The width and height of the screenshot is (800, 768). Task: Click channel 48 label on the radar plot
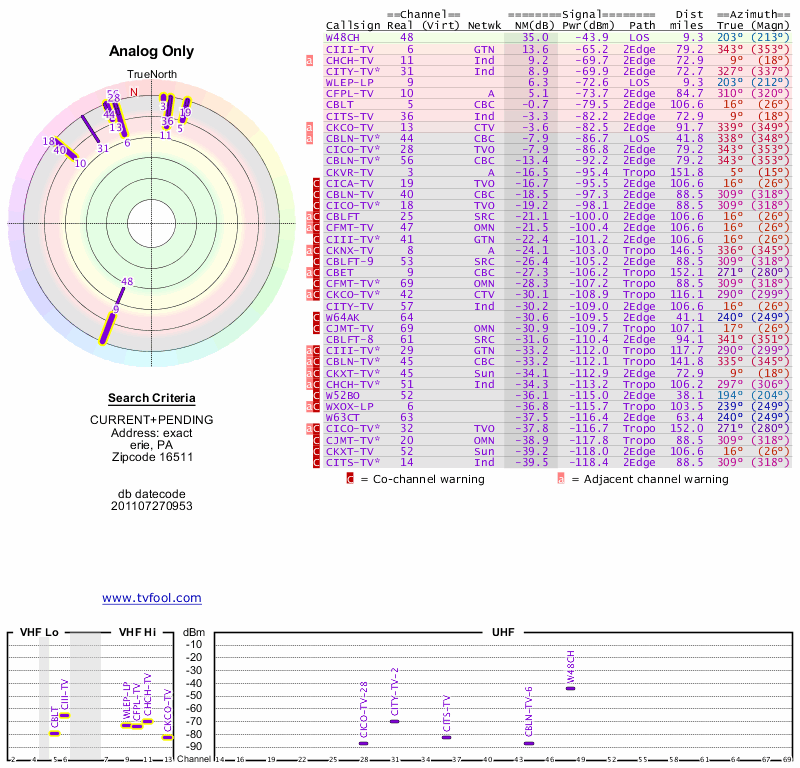coord(127,281)
